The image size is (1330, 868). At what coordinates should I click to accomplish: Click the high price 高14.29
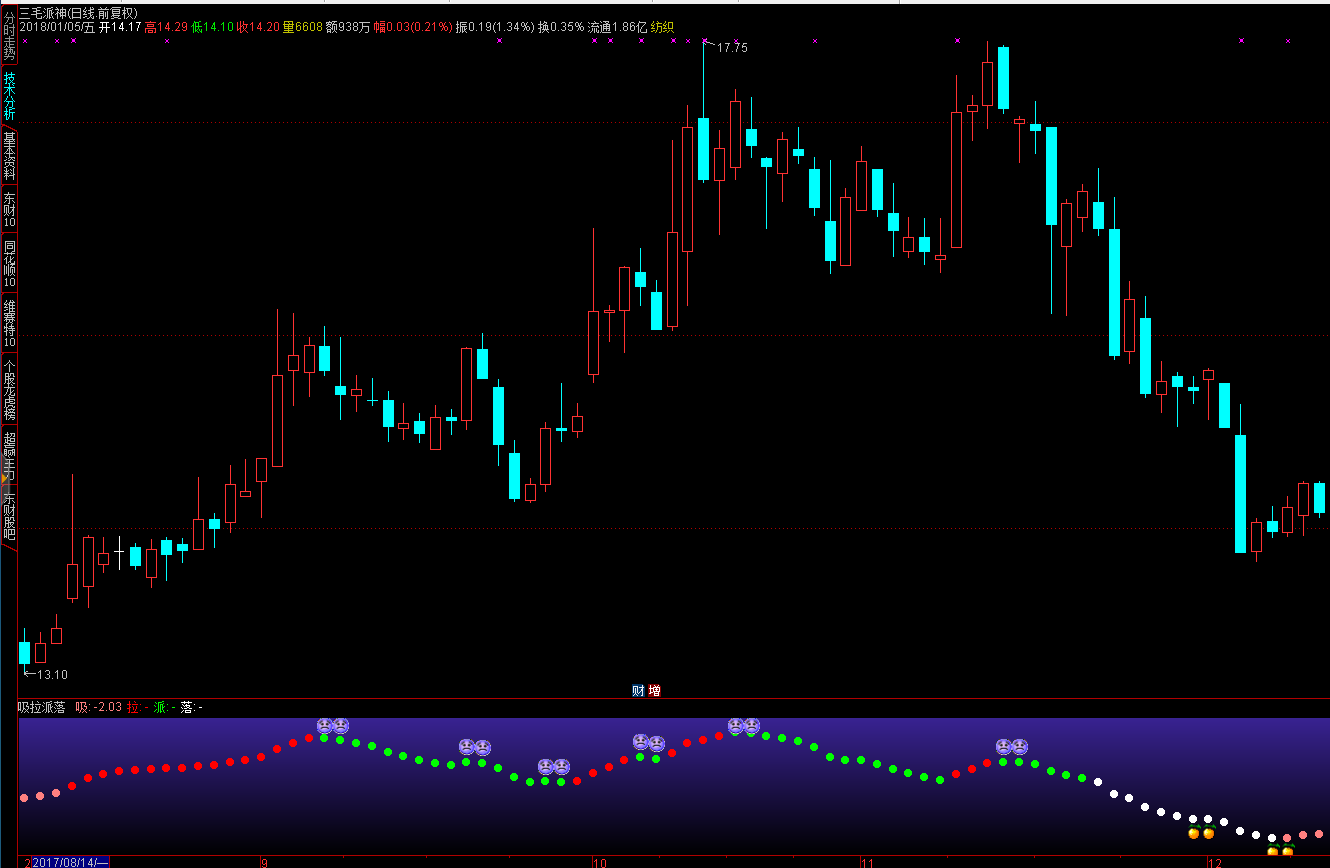[x=166, y=27]
